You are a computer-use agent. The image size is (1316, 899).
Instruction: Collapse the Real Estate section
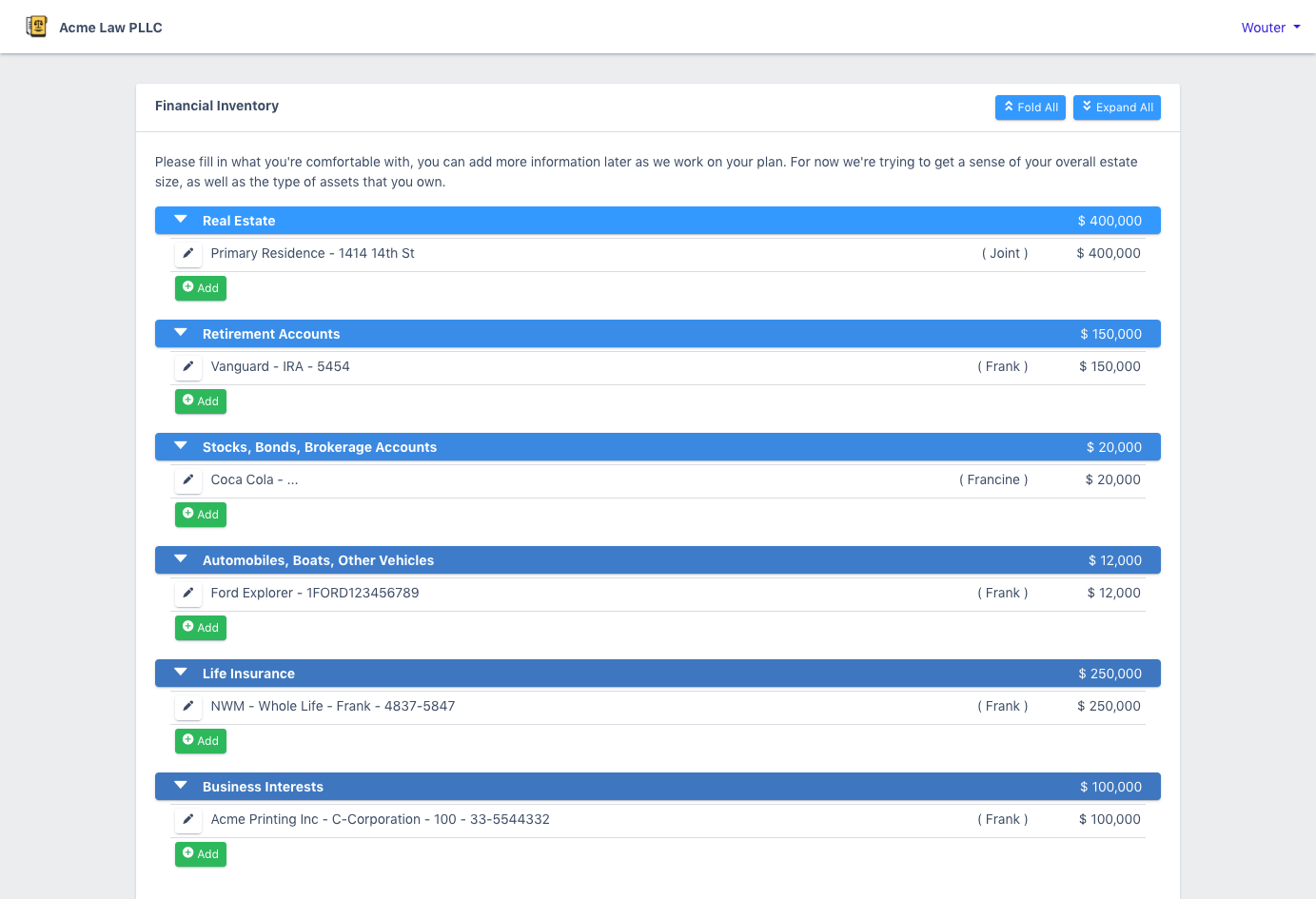pos(181,220)
